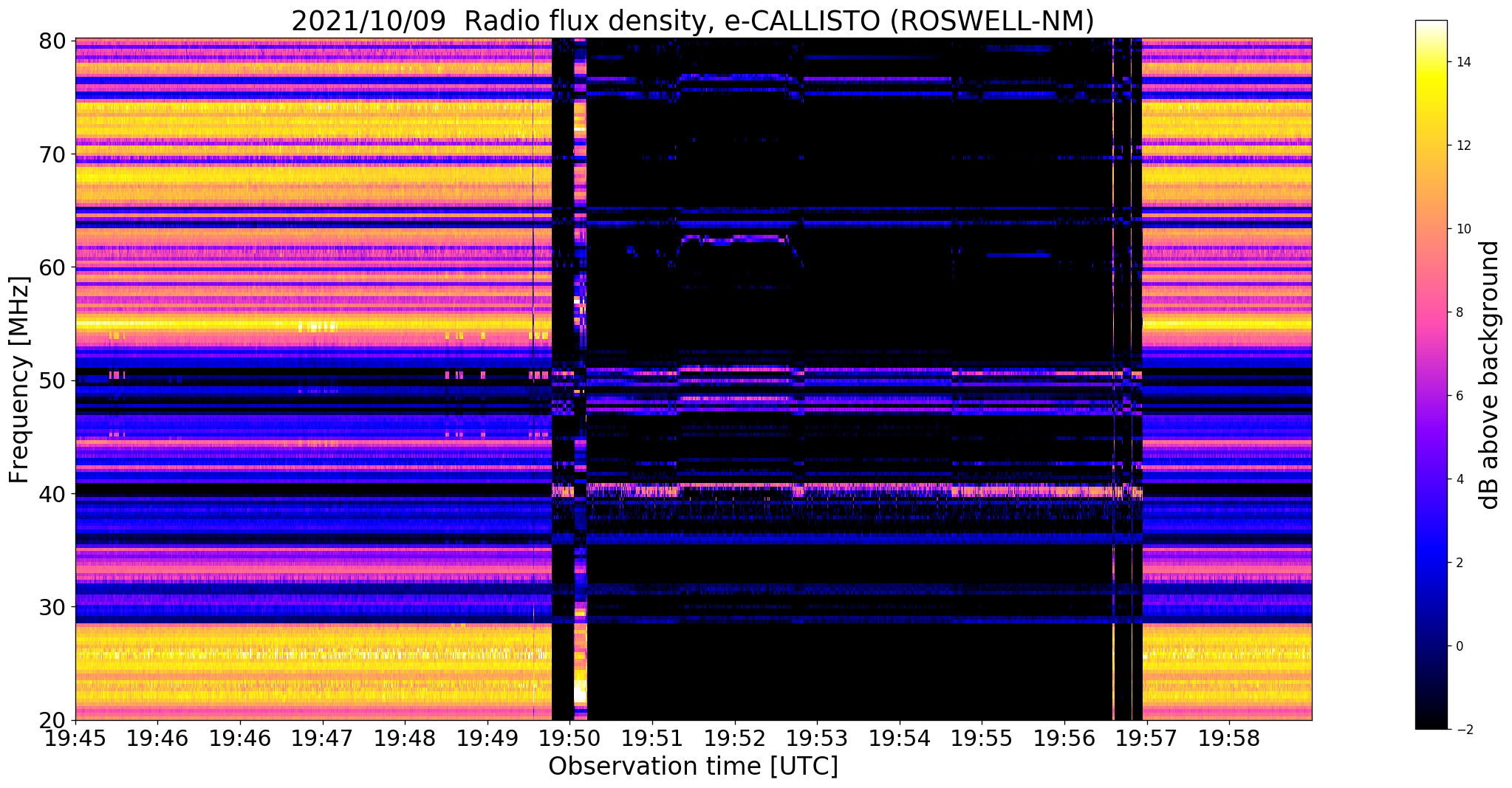Viewport: 1512px width, 788px height.
Task: Click the colorbar tick label 6
Action: (1459, 396)
